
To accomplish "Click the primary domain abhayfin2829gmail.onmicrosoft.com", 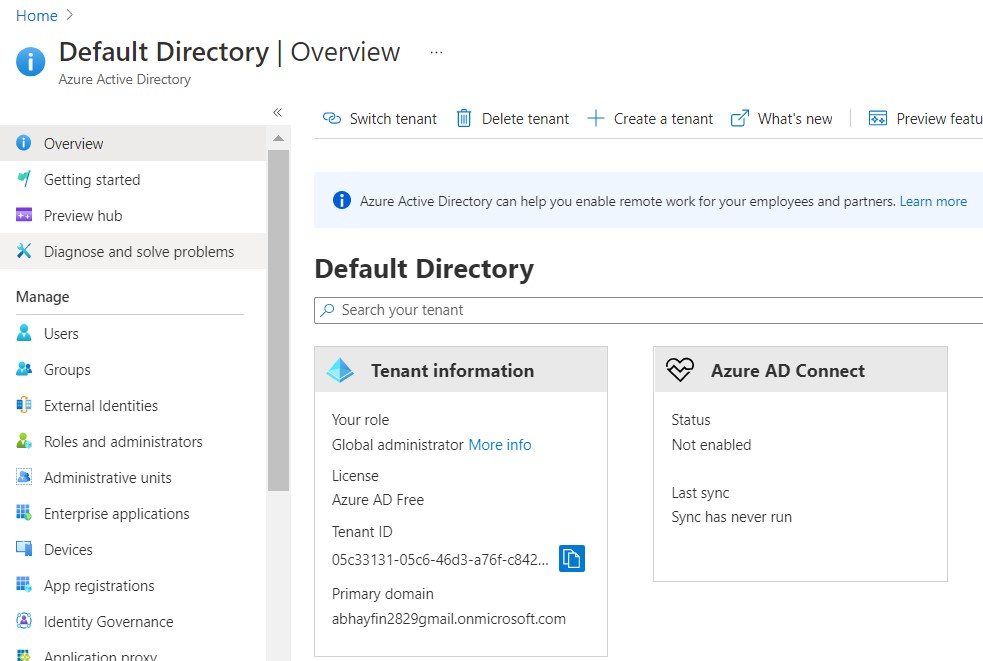I will coord(448,619).
